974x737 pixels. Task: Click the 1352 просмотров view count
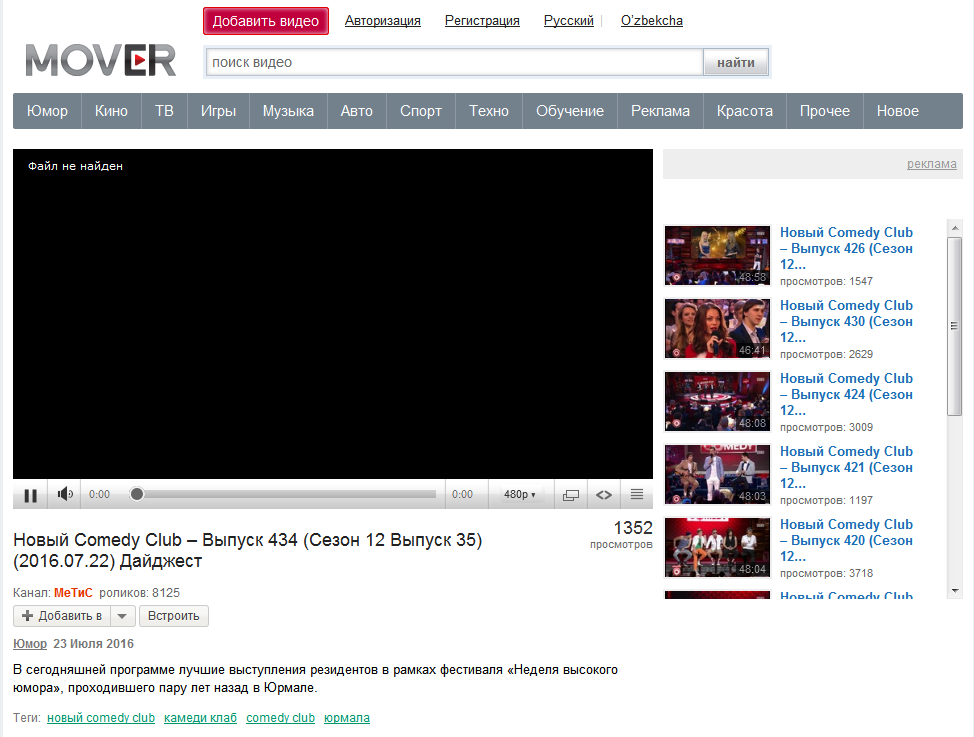click(x=621, y=535)
